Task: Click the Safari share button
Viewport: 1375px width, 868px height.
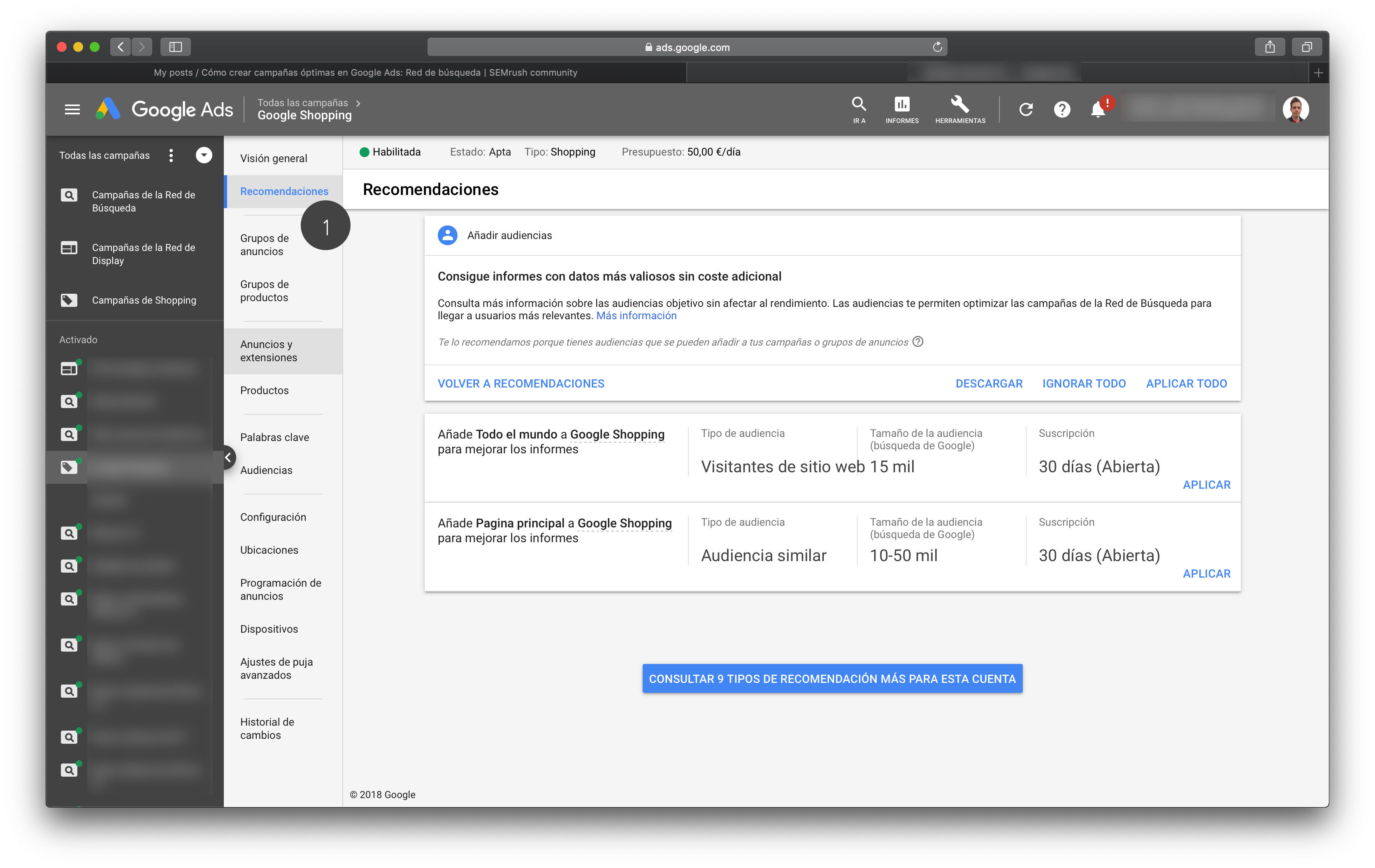Action: [x=1269, y=47]
